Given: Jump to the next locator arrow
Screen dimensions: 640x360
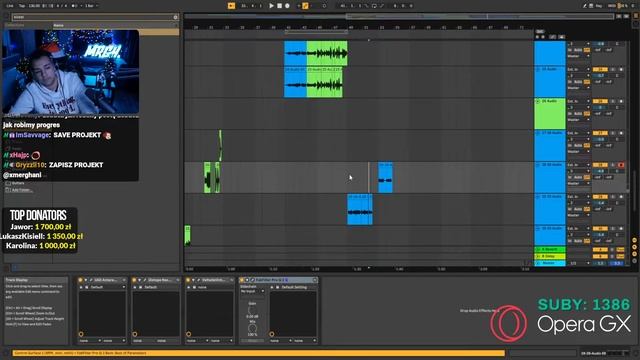Looking at the screenshot, I should coord(543,37).
